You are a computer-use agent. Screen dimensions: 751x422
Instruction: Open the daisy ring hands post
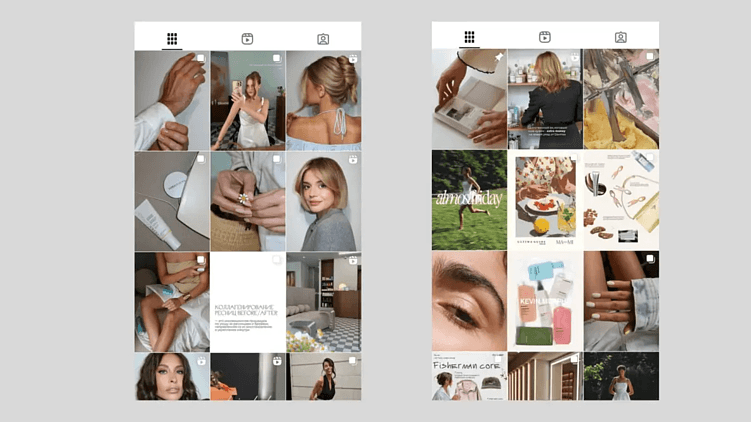248,201
